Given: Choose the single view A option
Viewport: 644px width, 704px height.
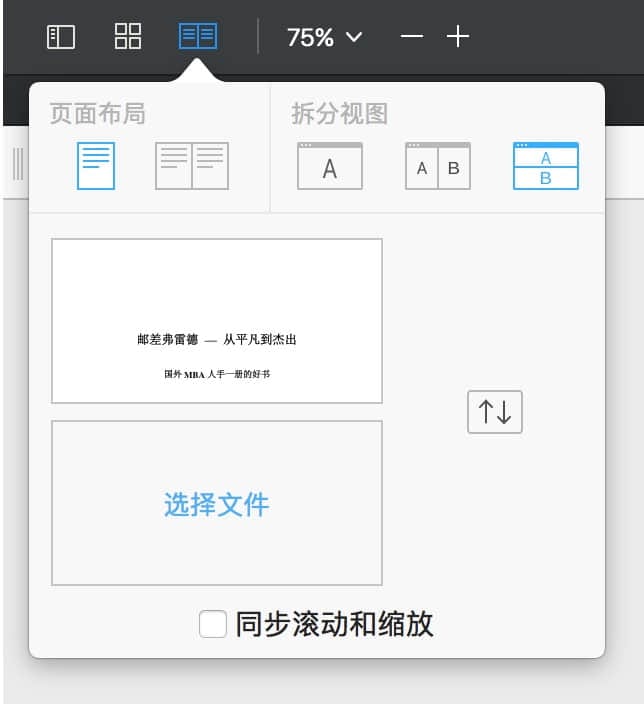Looking at the screenshot, I should pos(330,166).
